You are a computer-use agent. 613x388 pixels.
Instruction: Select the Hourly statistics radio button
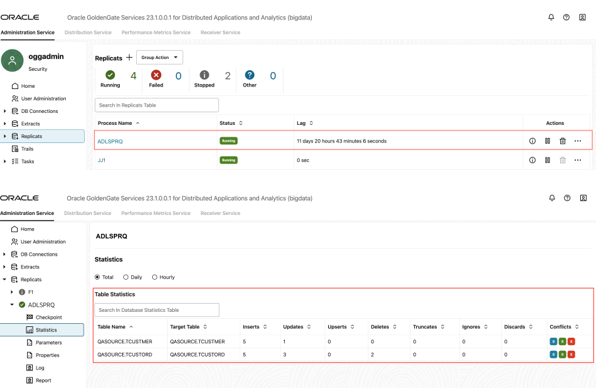click(154, 277)
